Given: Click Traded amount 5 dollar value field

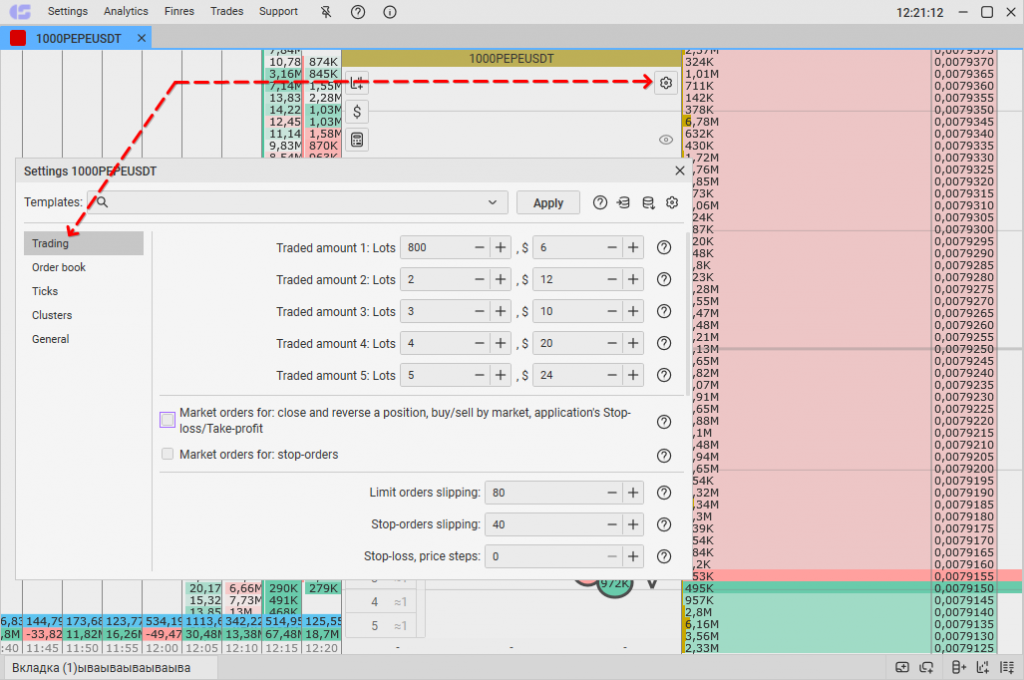Looking at the screenshot, I should pyautogui.click(x=569, y=376).
